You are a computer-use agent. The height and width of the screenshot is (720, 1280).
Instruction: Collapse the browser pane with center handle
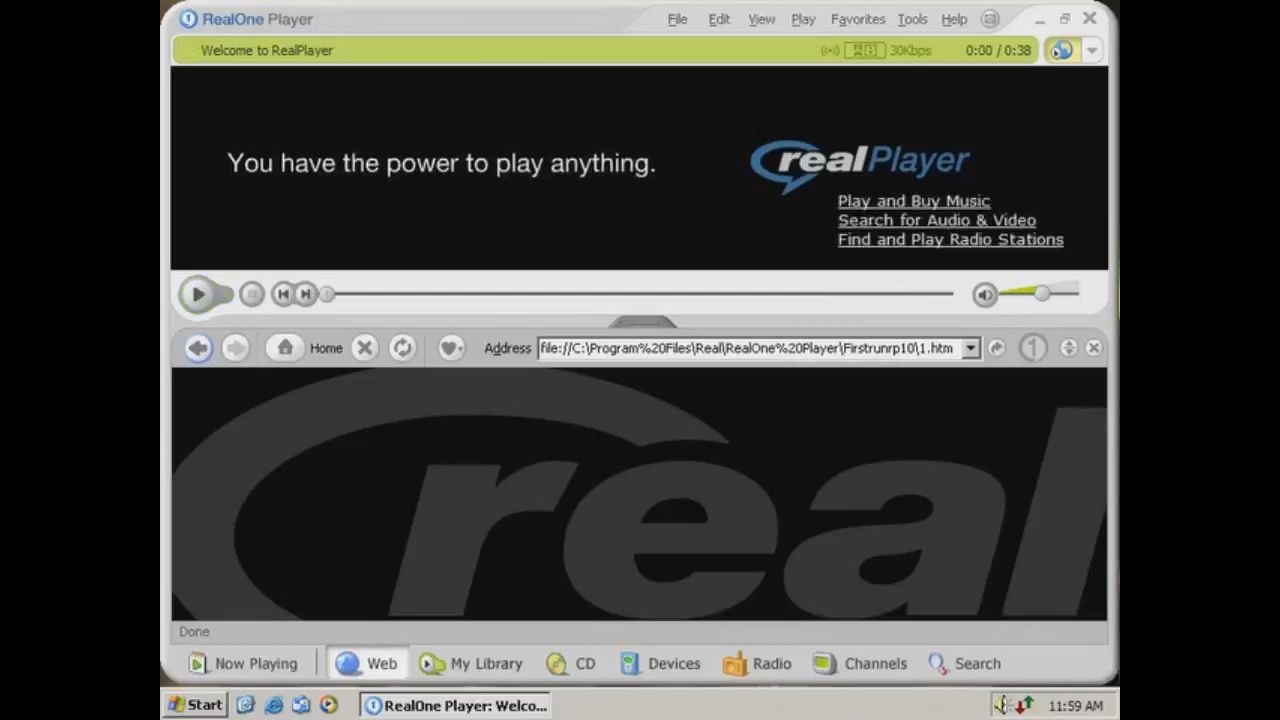coord(642,321)
